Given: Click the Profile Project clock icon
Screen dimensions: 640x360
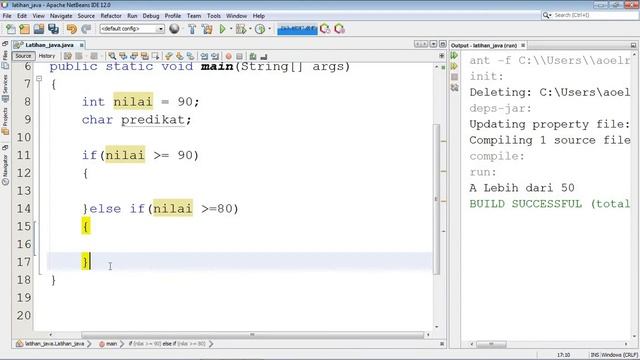Looking at the screenshot, I should coord(260,29).
